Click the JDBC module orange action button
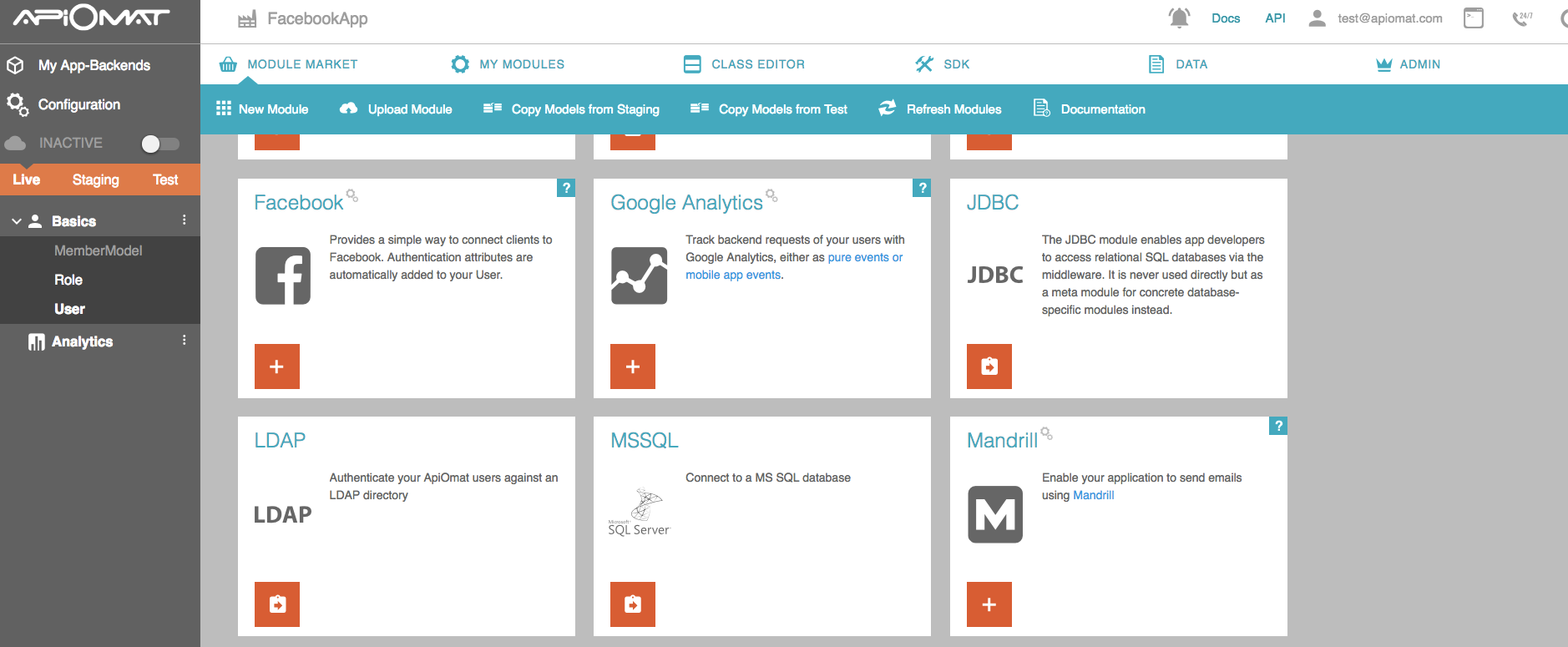Viewport: 1568px width, 647px height. coord(989,366)
